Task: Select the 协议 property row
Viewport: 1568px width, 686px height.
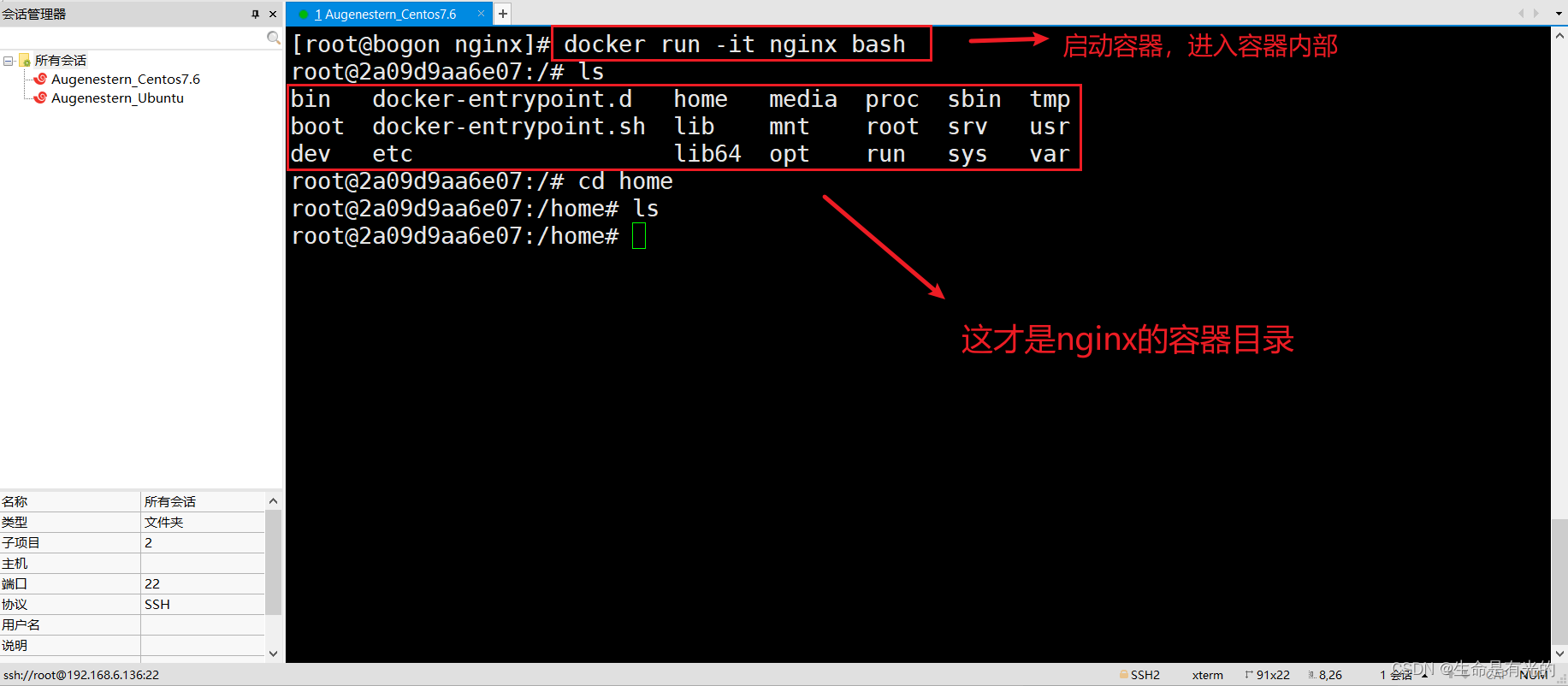Action: 133,604
